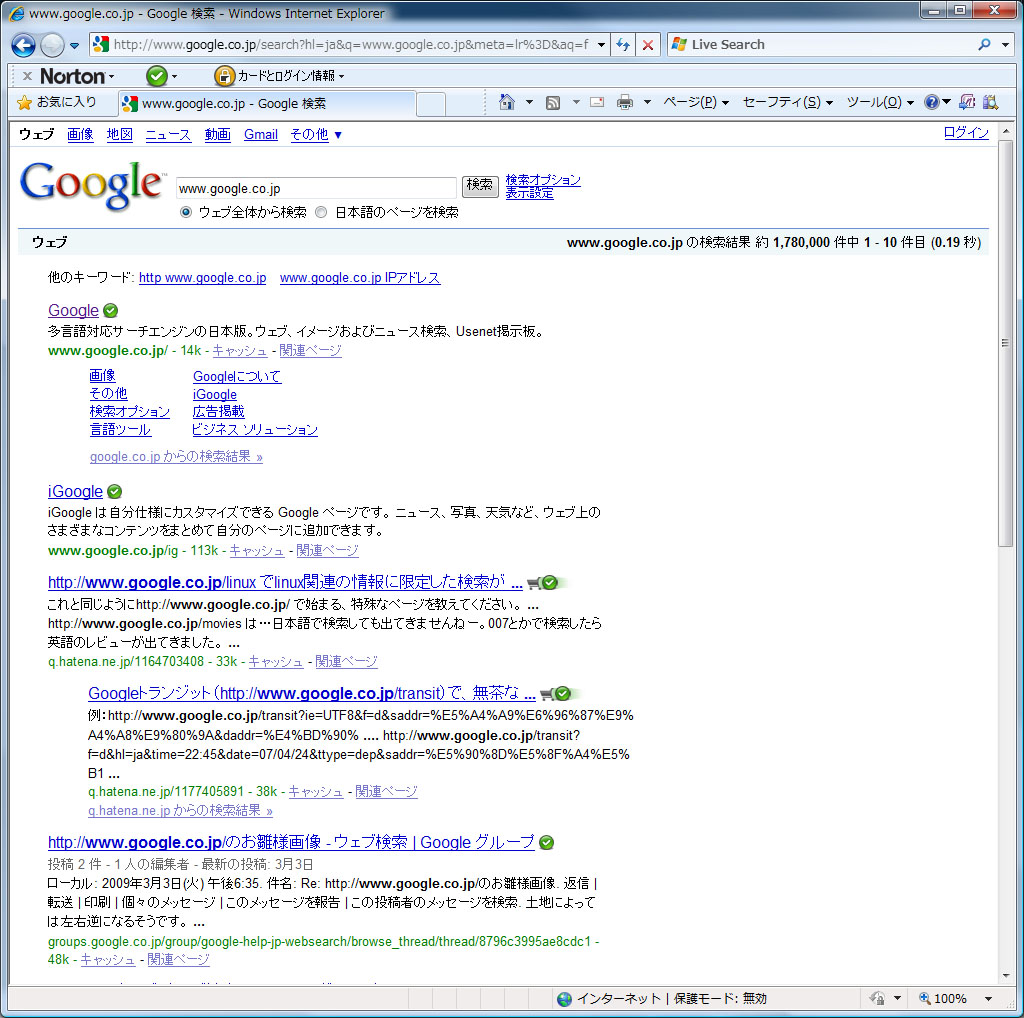The width and height of the screenshot is (1024, 1018).
Task: Print the page with the printer icon
Action: pyautogui.click(x=625, y=102)
